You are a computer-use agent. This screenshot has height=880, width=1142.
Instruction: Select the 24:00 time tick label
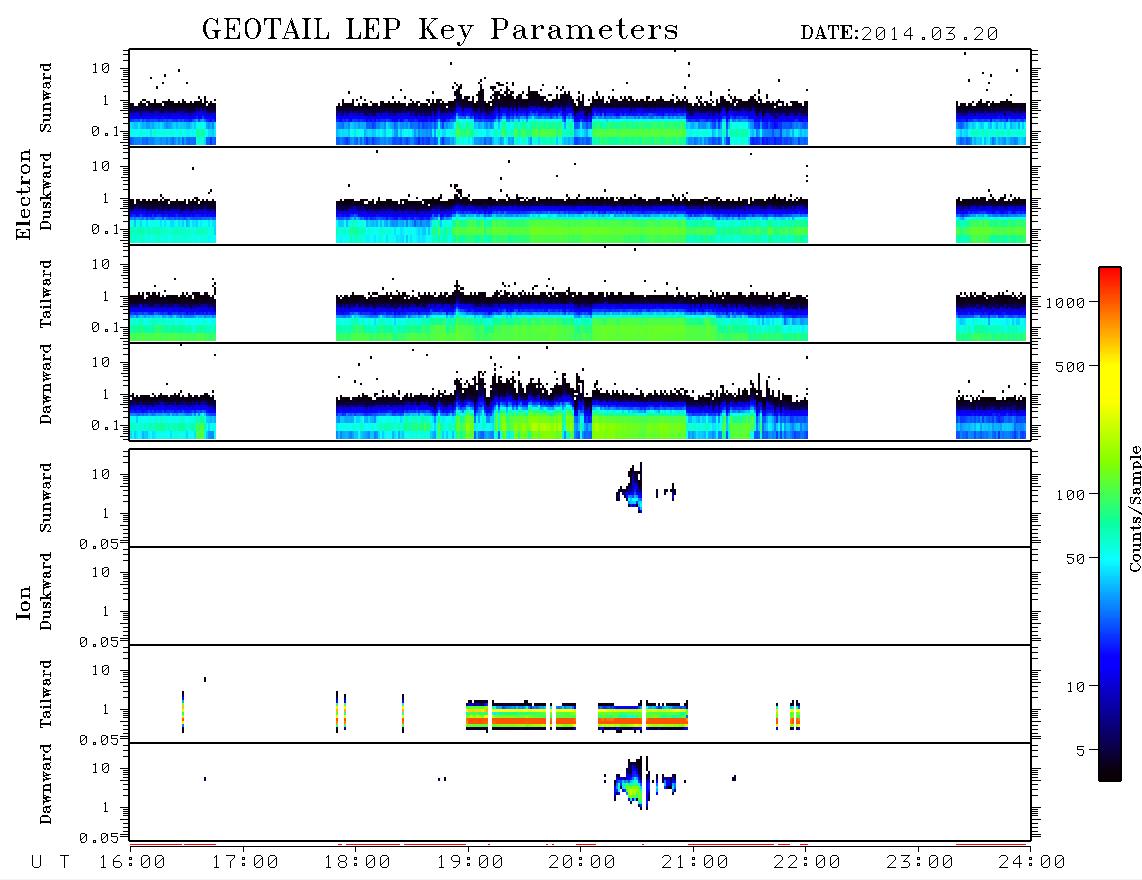1032,862
